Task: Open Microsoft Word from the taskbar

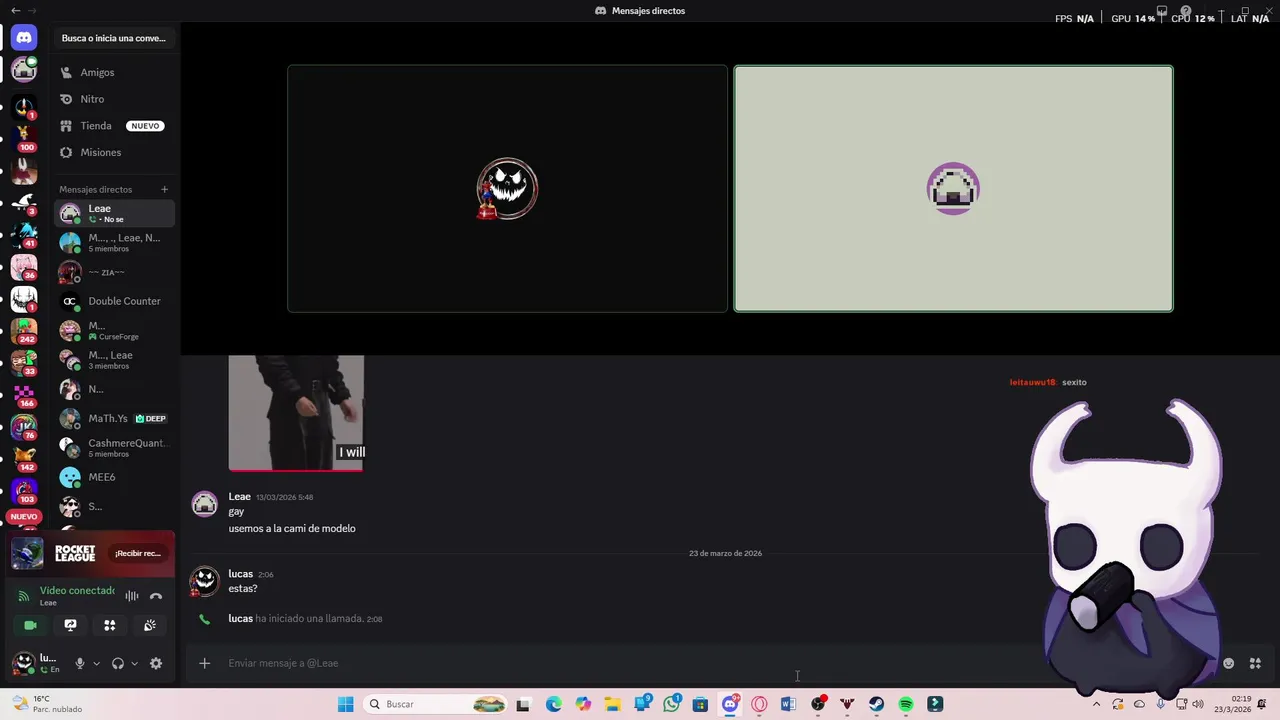Action: click(x=788, y=704)
